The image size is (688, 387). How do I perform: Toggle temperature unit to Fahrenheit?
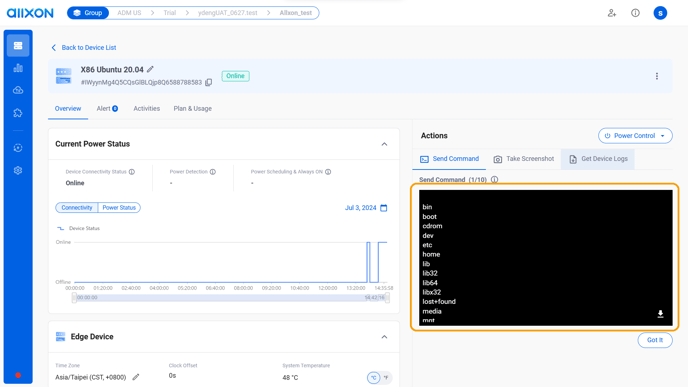pyautogui.click(x=386, y=377)
